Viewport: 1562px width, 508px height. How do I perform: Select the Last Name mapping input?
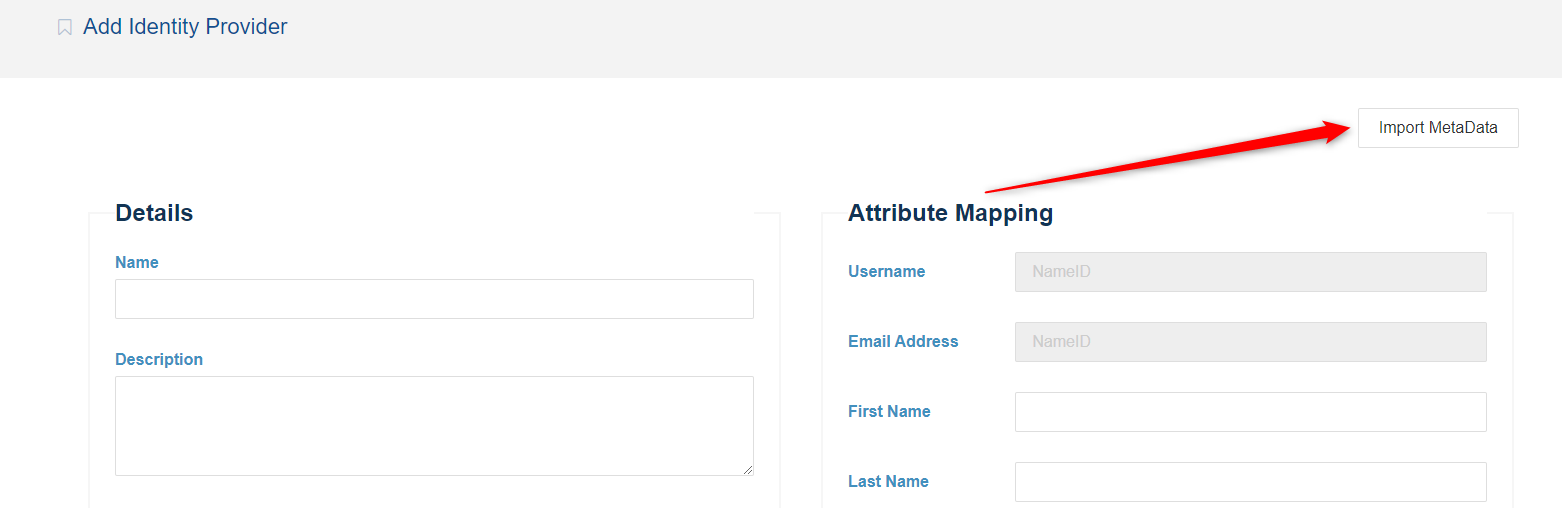click(x=1250, y=482)
